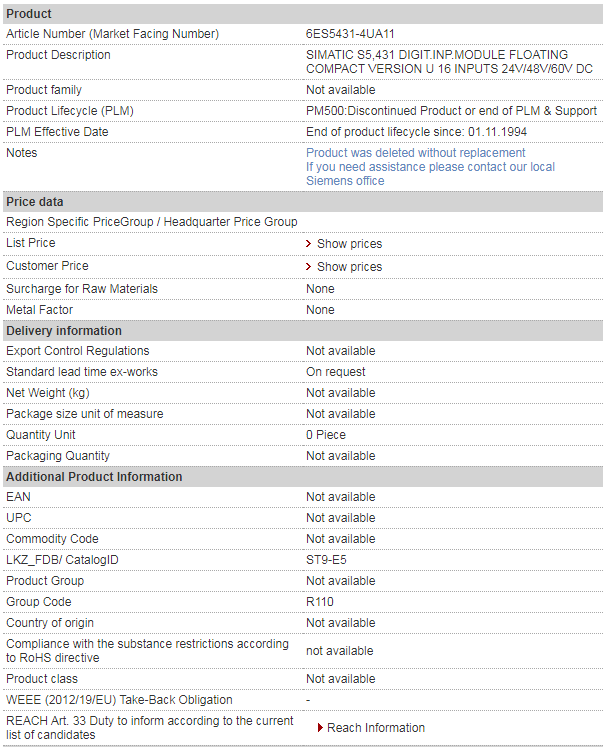The image size is (607, 747).
Task: Click the arrow icon beside Customer Price
Action: [x=308, y=267]
